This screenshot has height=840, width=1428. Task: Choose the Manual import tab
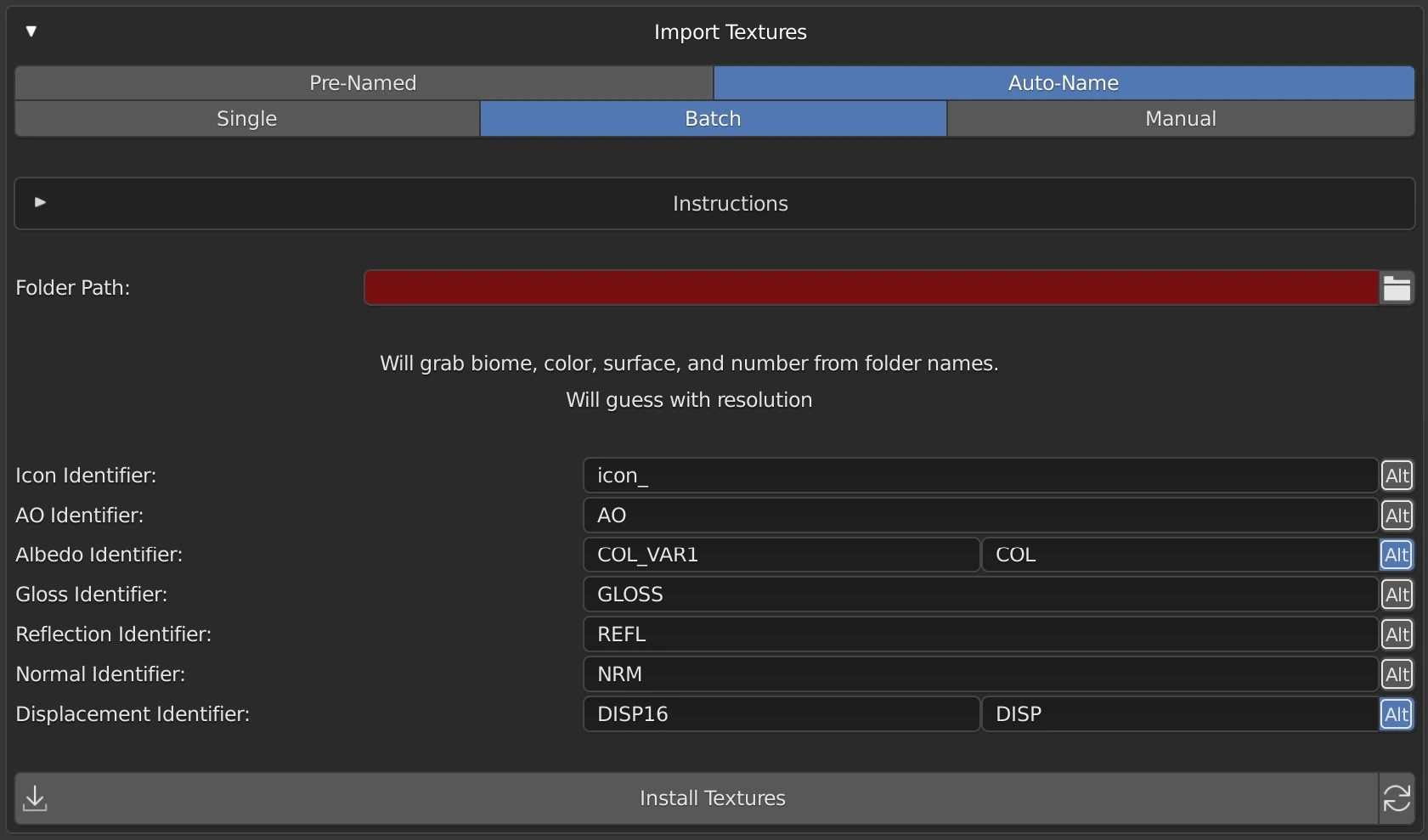(1180, 119)
